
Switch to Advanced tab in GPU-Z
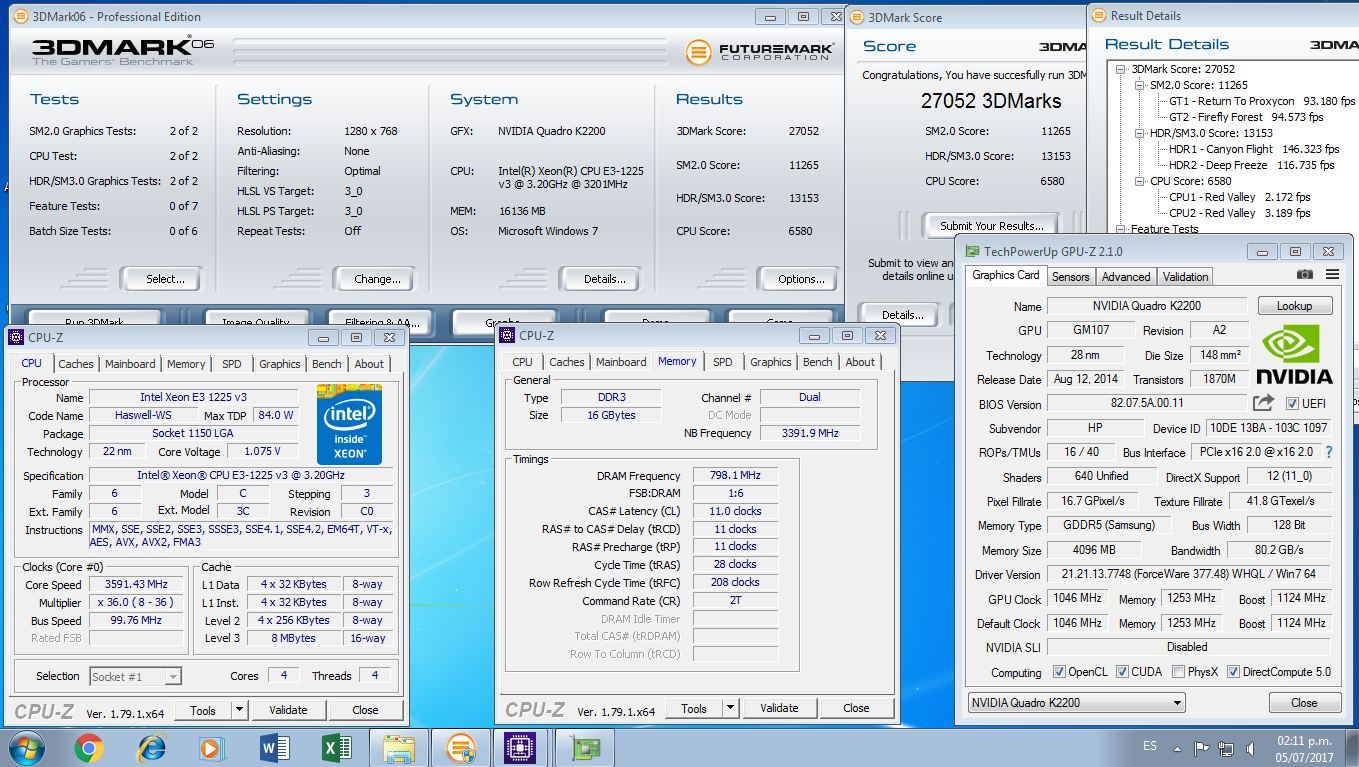[1126, 277]
